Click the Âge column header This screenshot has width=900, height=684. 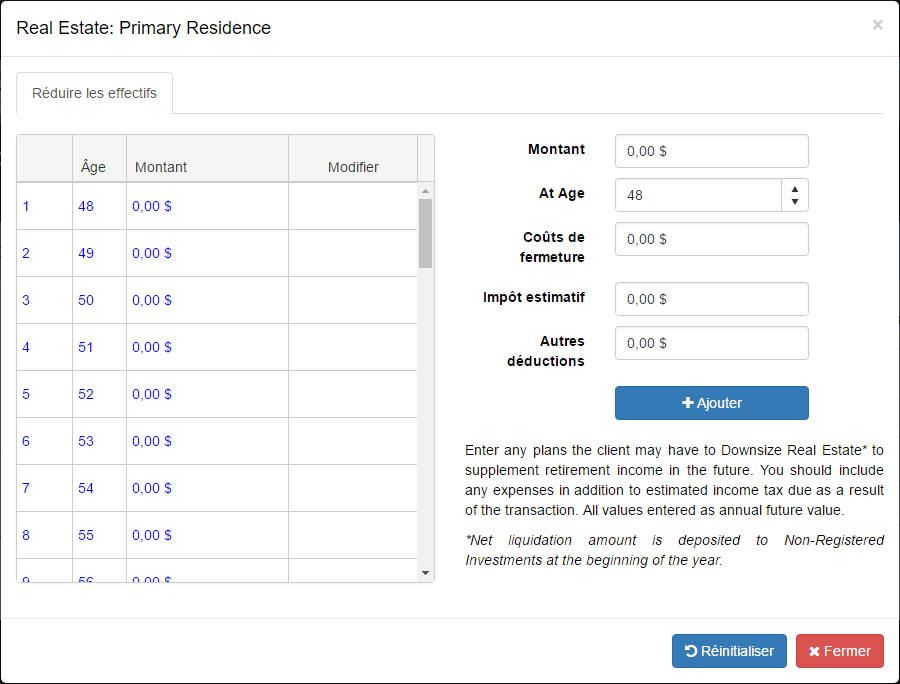(93, 167)
